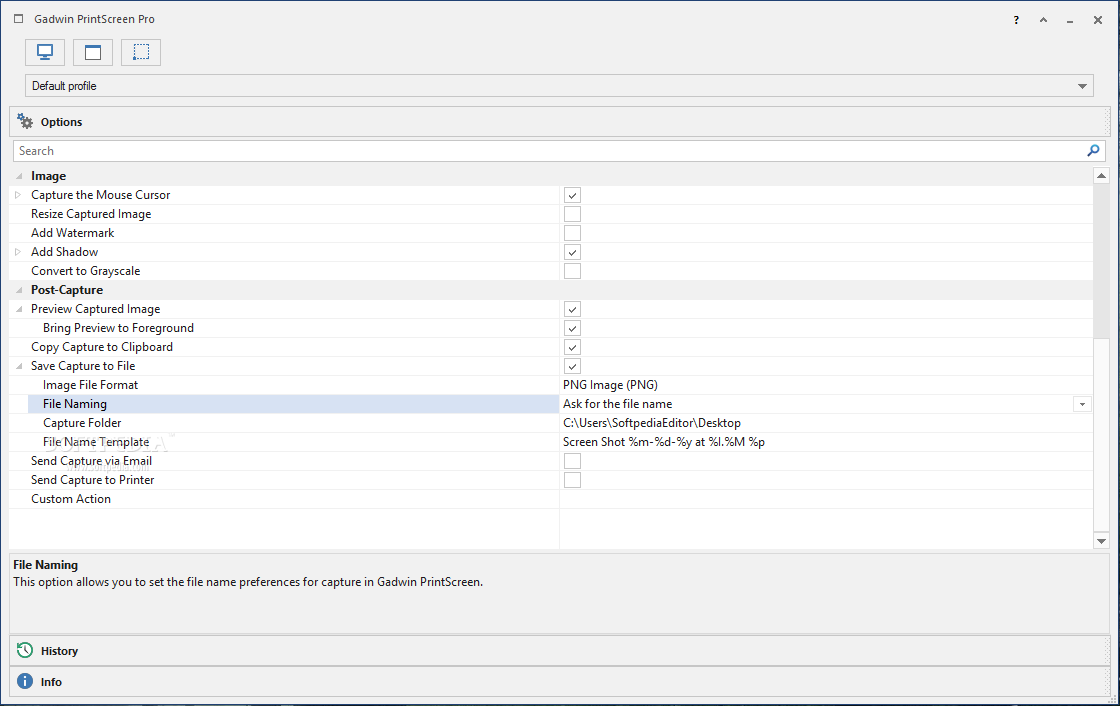Screen dimensions: 1120x706
Task: Click the scrollbar down arrow
Action: pos(1101,542)
